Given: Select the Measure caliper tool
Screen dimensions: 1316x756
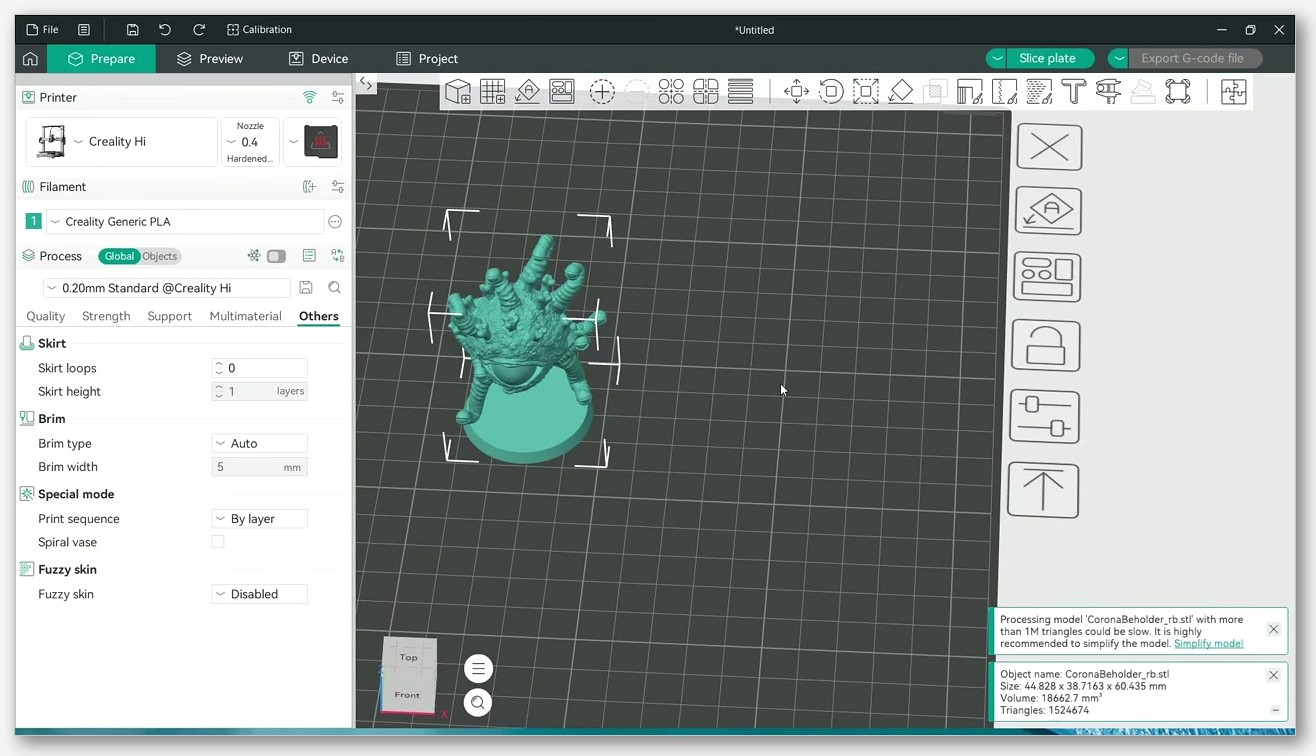Looking at the screenshot, I should (x=1108, y=92).
